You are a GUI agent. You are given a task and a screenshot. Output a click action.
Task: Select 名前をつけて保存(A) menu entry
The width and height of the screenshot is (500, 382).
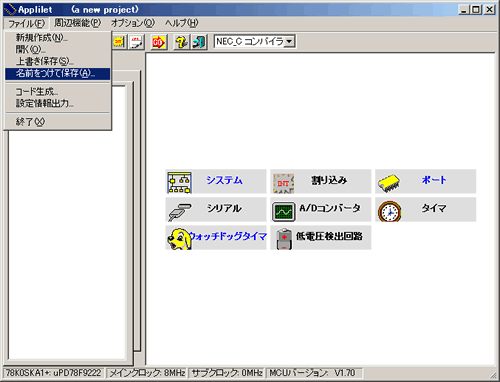tap(58, 73)
